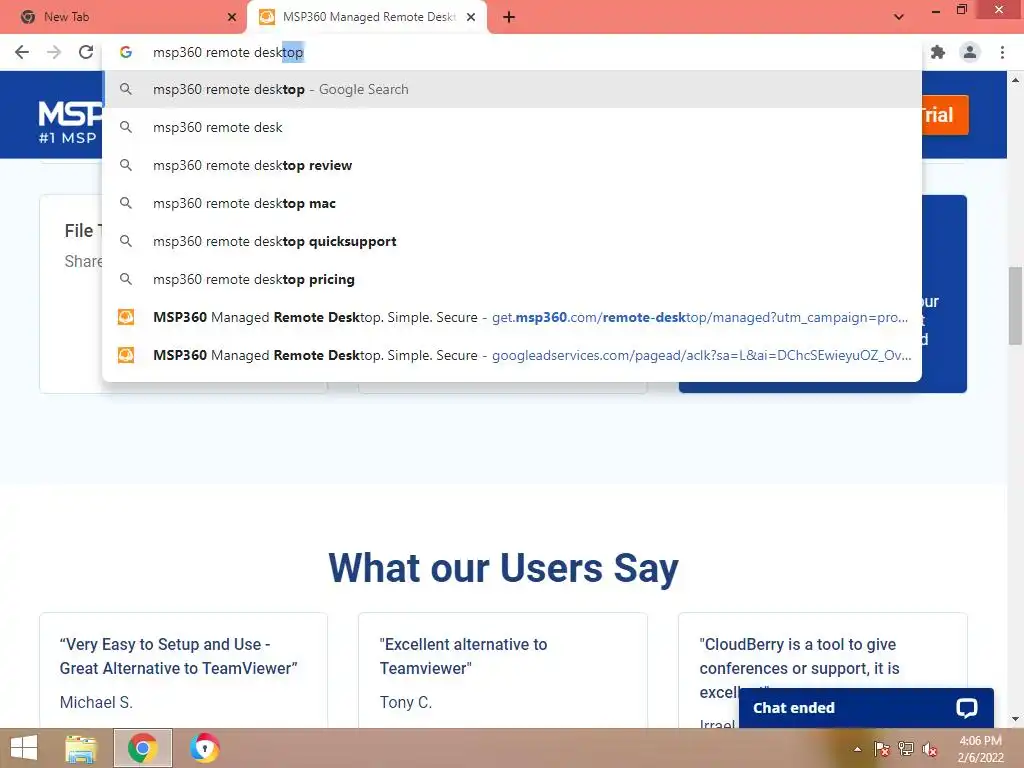The height and width of the screenshot is (768, 1024).
Task: Close the New Tab tab
Action: click(232, 18)
